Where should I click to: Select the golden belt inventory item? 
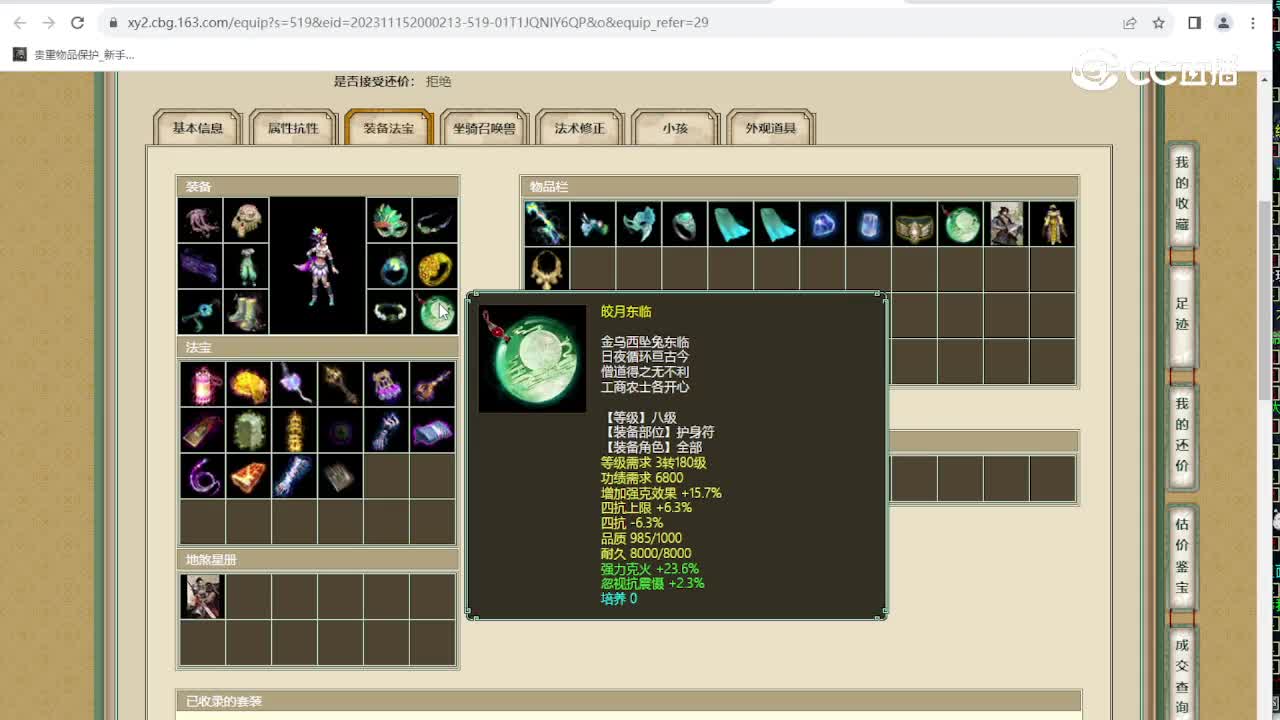click(x=914, y=223)
